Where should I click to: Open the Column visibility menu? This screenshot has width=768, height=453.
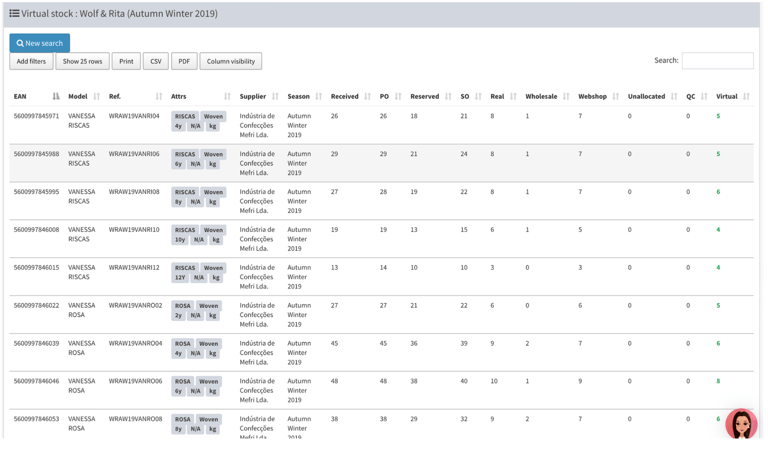[230, 62]
